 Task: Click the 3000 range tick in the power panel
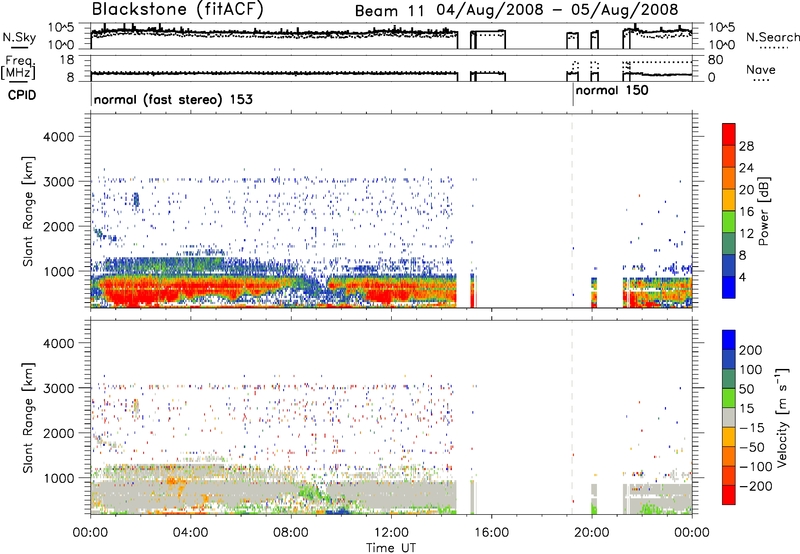[58, 182]
